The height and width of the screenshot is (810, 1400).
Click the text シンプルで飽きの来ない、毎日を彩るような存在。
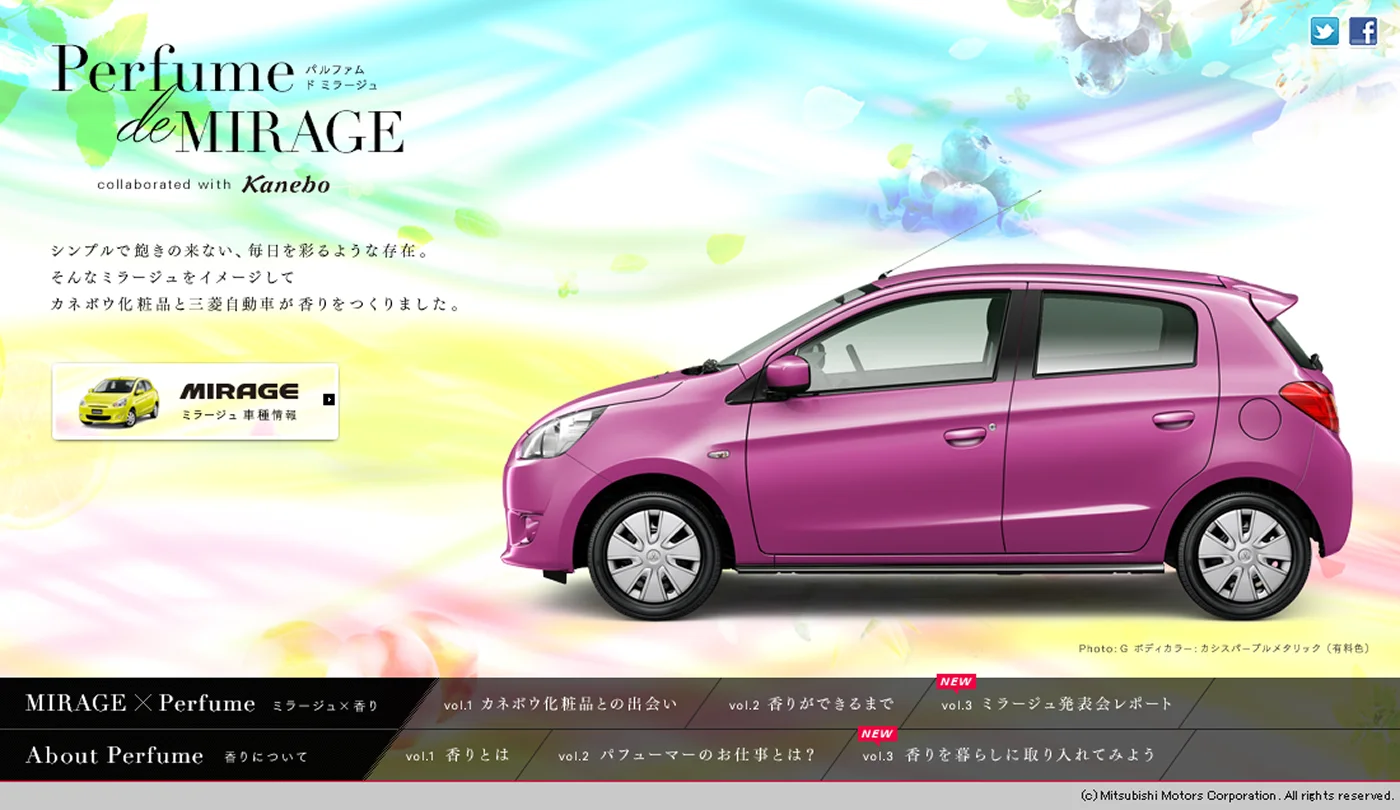tap(240, 251)
